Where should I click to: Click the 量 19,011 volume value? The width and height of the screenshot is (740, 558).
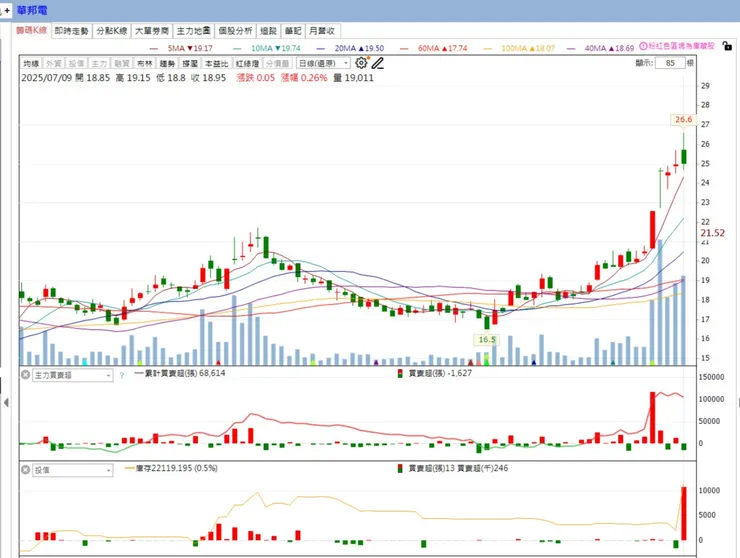click(x=353, y=78)
